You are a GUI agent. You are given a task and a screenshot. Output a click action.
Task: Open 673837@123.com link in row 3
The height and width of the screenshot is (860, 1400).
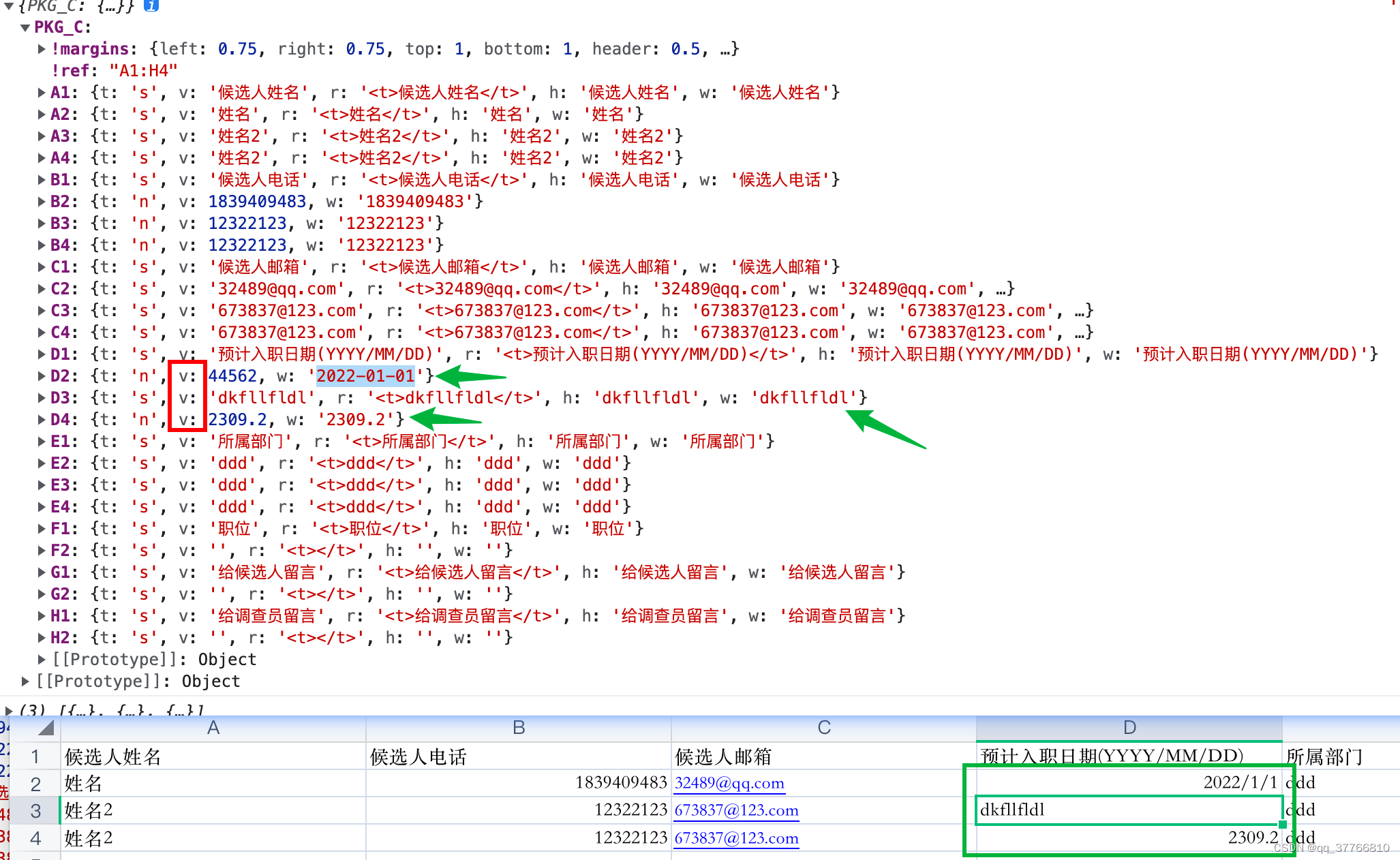tap(735, 810)
